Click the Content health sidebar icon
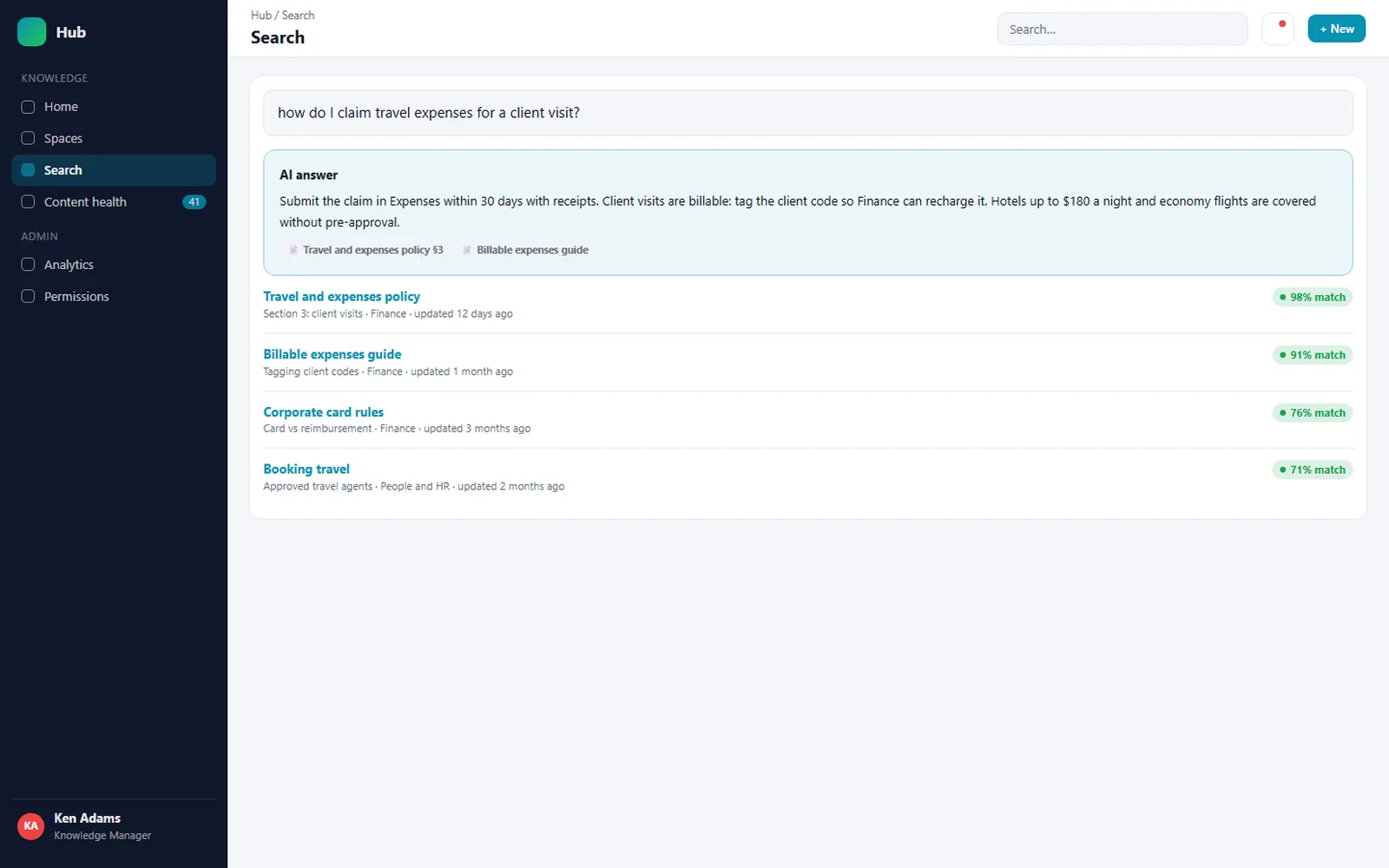The image size is (1389, 868). coord(28,201)
